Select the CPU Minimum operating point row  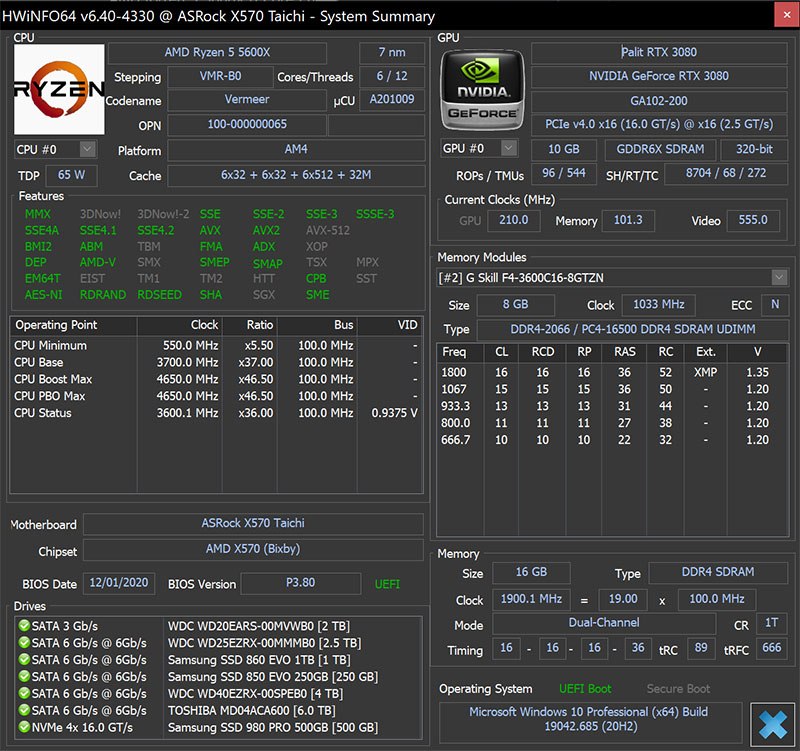216,345
